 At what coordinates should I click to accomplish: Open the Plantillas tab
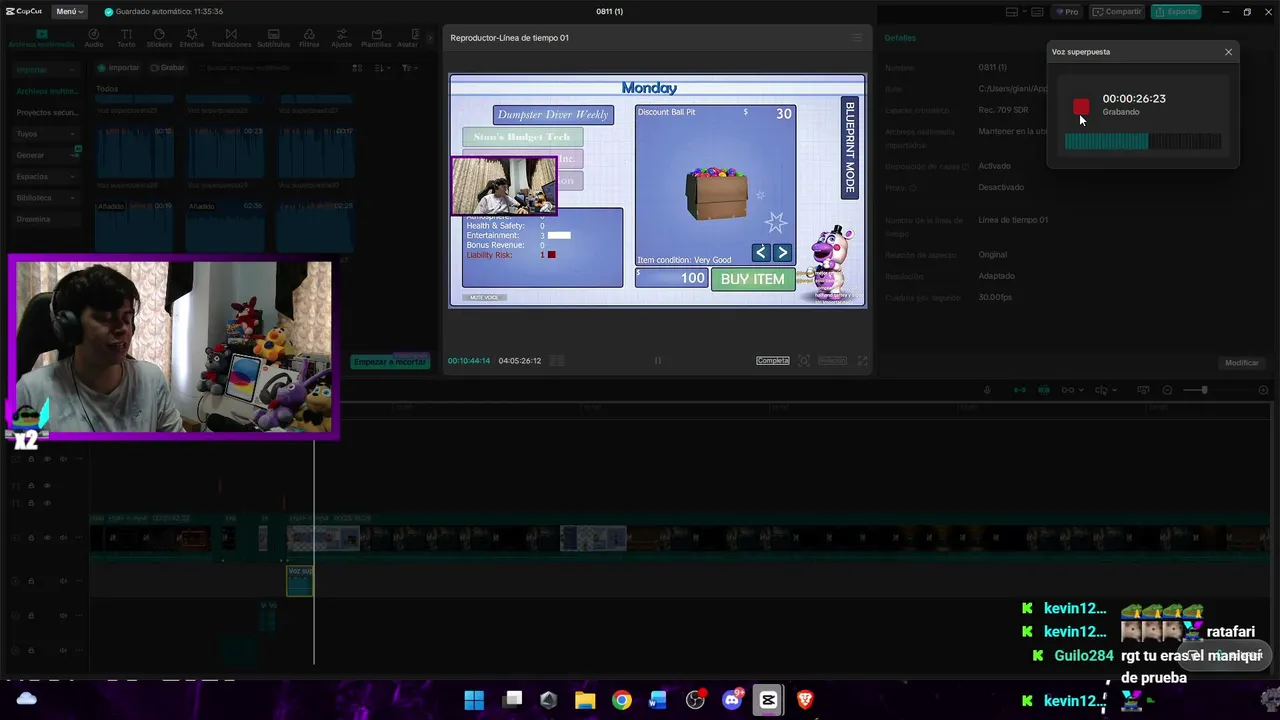pos(376,39)
